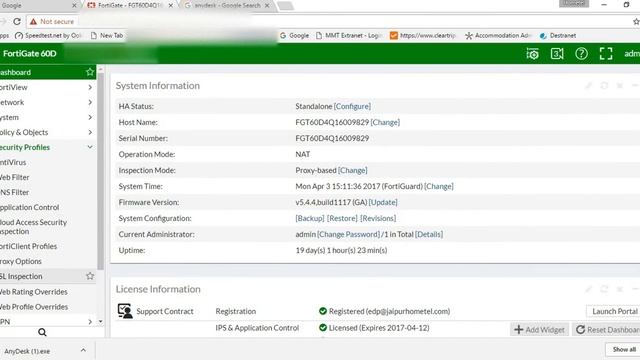
Task: Click the Reset Dashboard button
Action: tap(606, 329)
